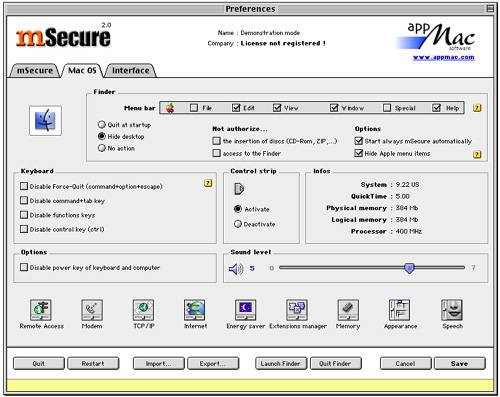The image size is (500, 397).
Task: Click the window collapse box in title bar
Action: (490, 9)
